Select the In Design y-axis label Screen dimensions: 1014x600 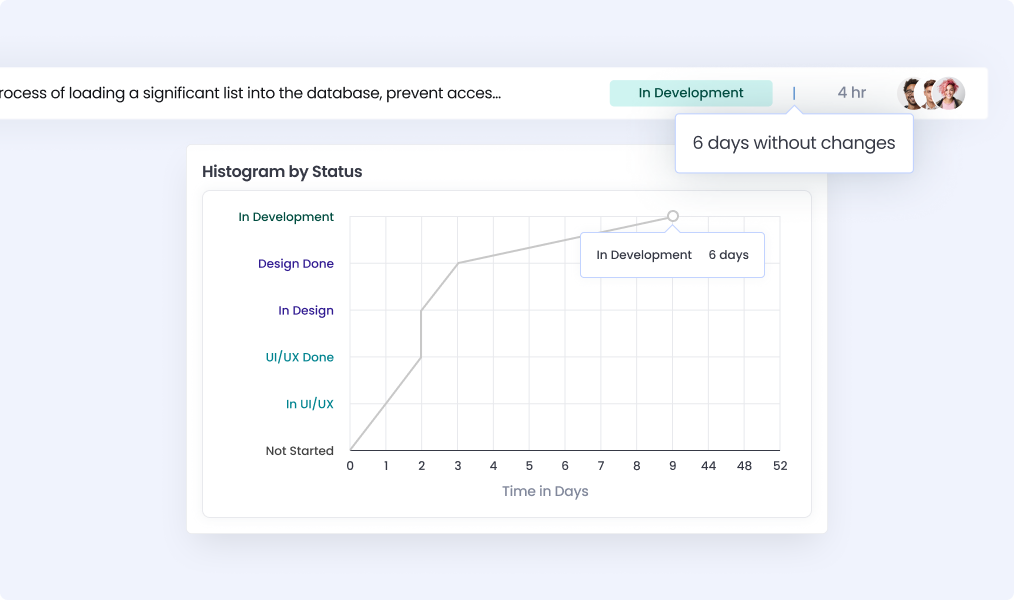[306, 311]
